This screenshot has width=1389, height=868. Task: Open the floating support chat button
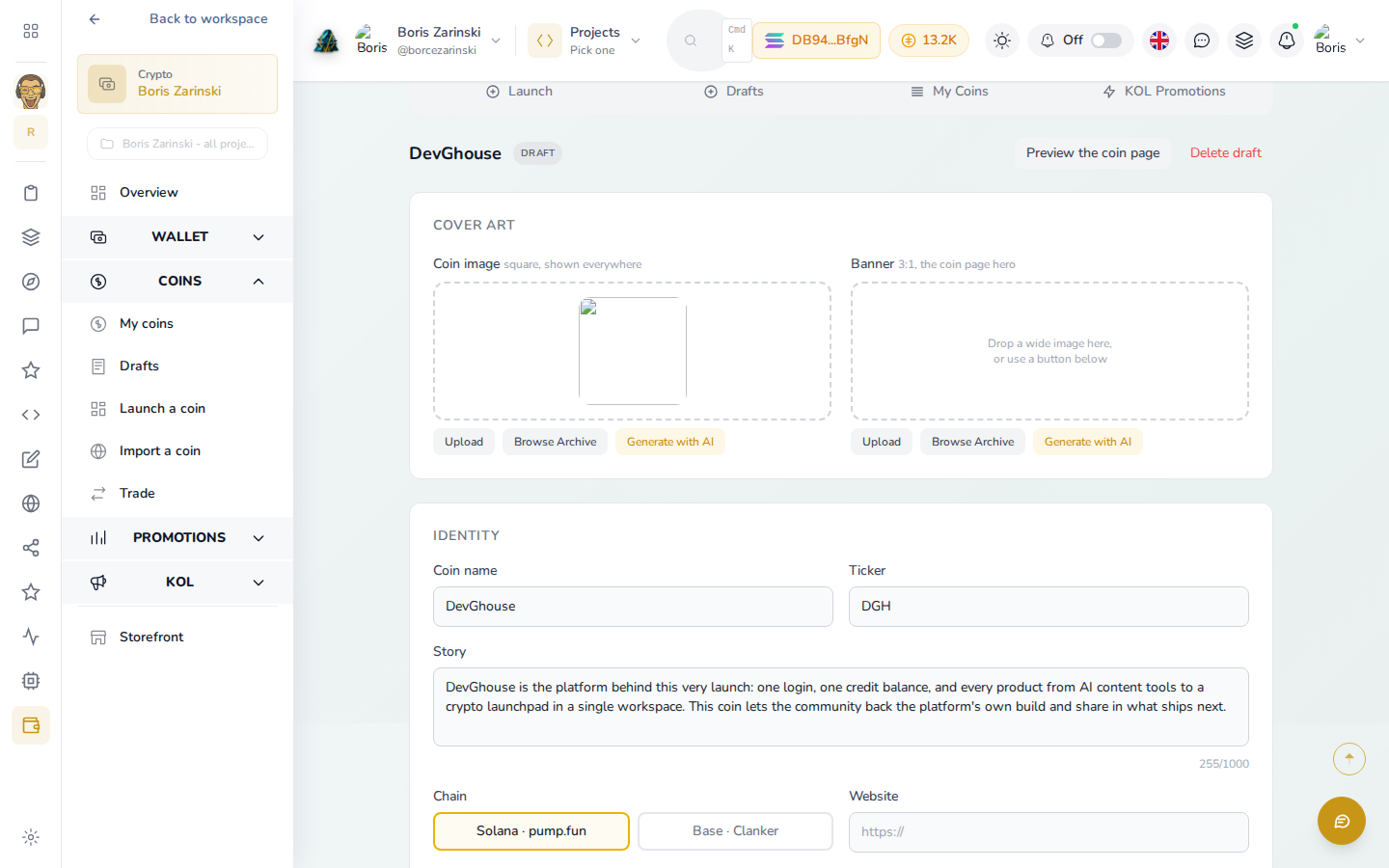(x=1342, y=821)
